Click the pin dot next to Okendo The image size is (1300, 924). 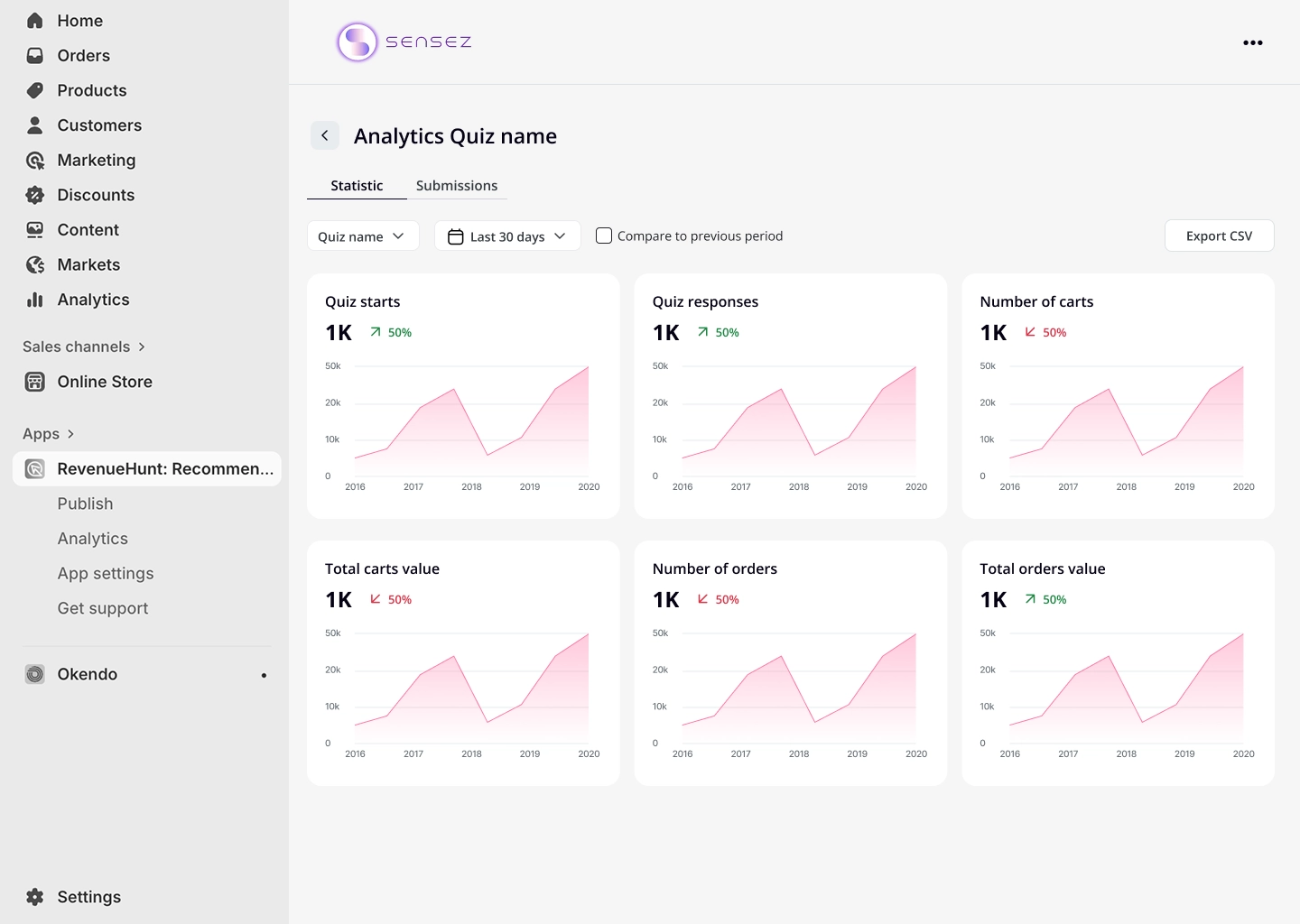[x=264, y=675]
